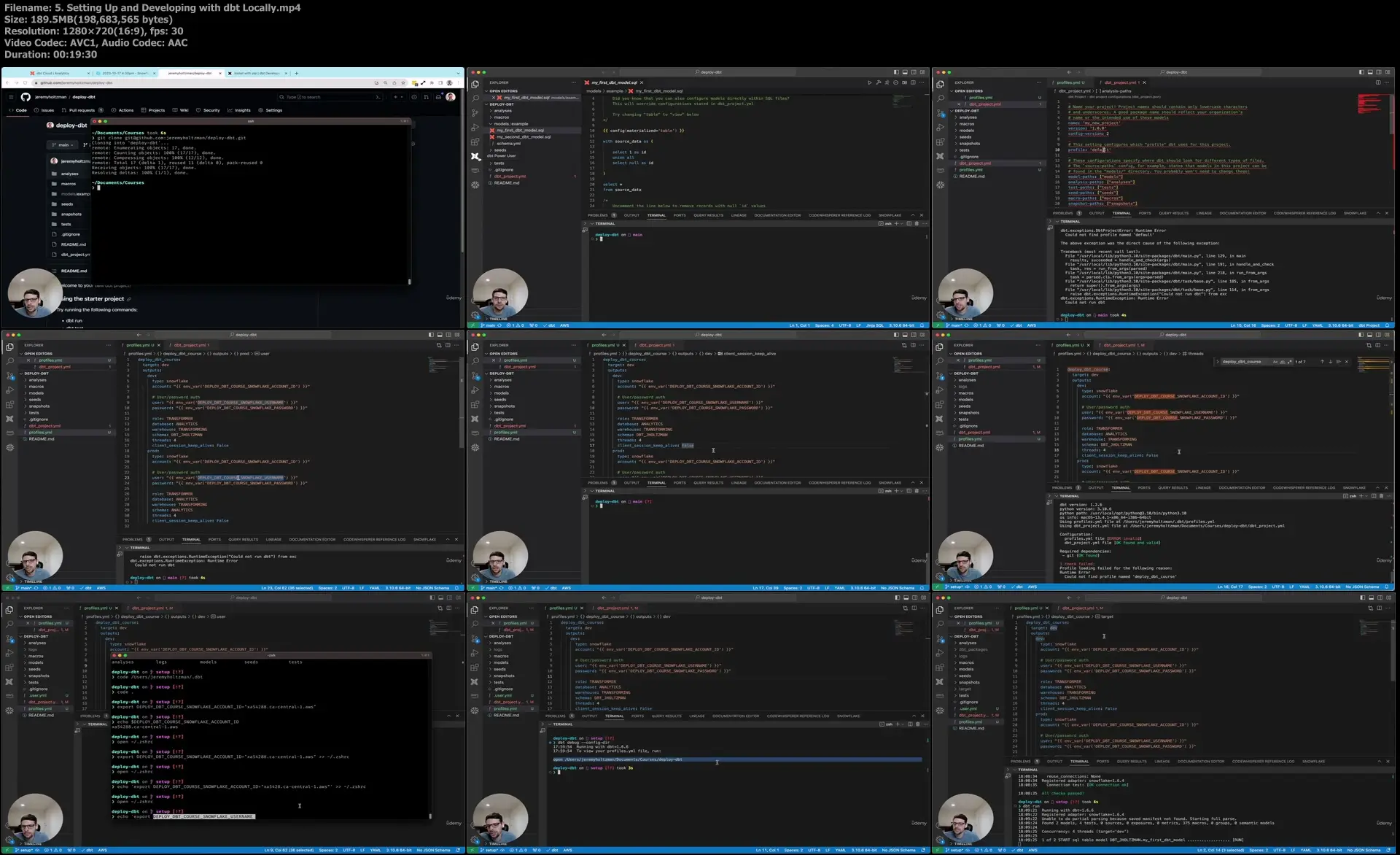This screenshot has width=1400, height=855.
Task: Toggle Find in Selection in deploy_dbt_course find widget
Action: point(1339,362)
